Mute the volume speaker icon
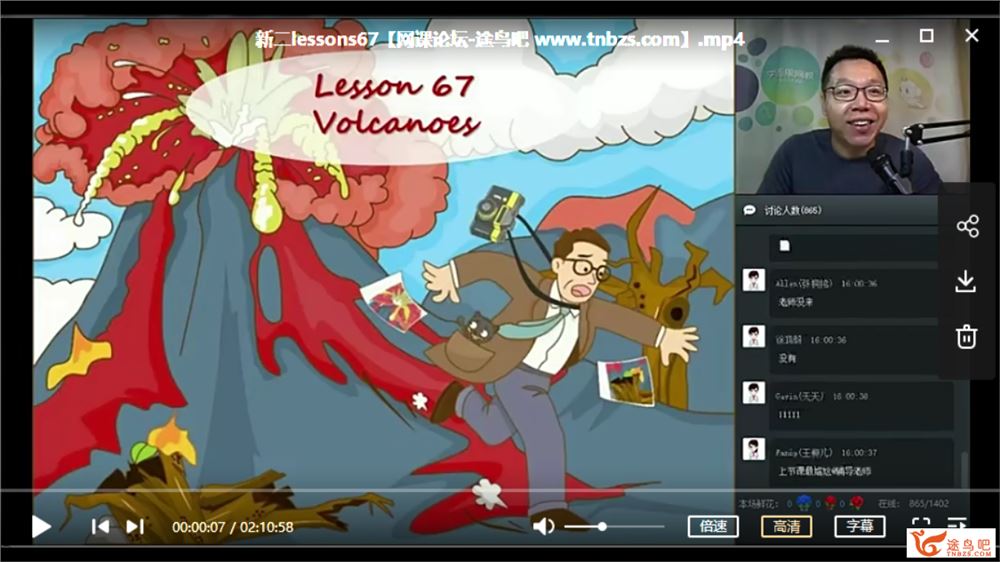This screenshot has width=1000, height=562. [543, 526]
